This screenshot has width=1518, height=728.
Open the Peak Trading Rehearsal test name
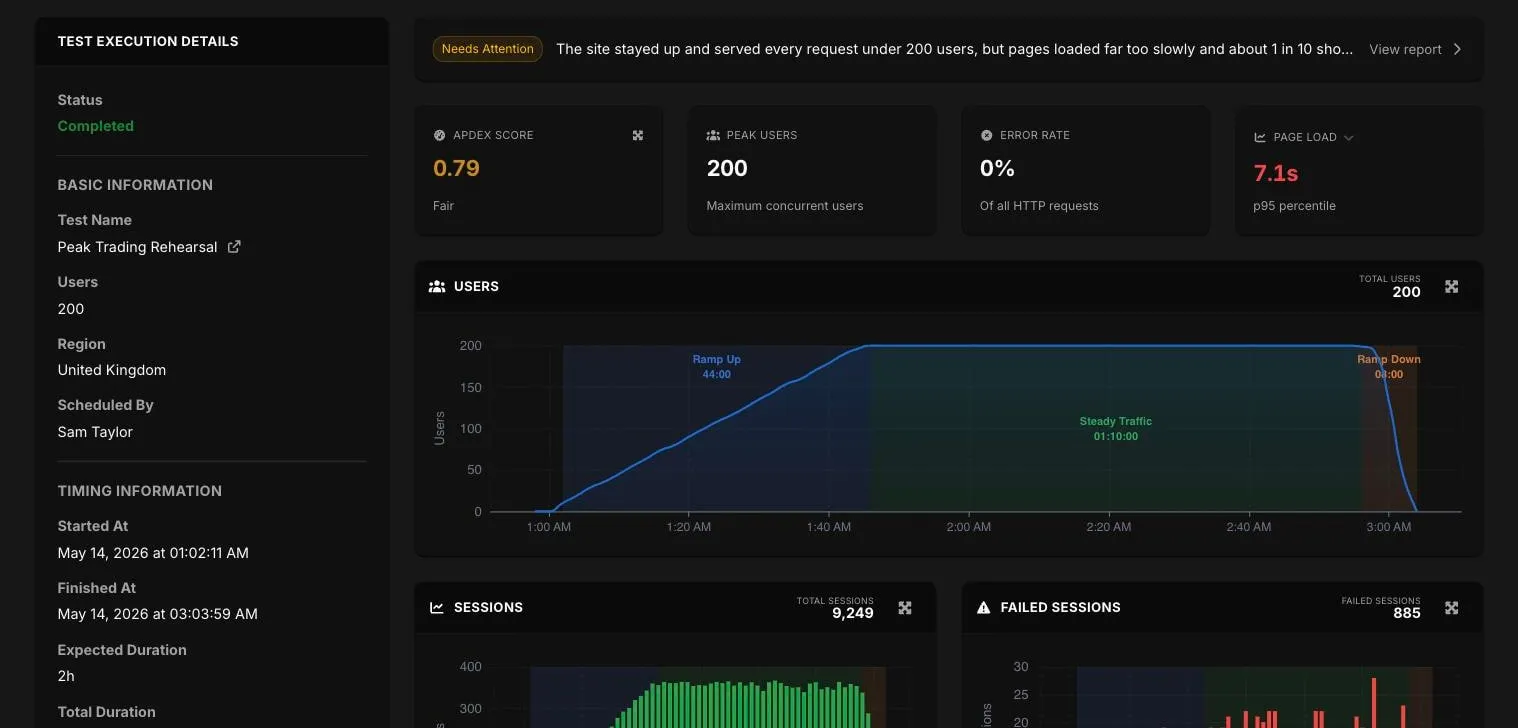(x=137, y=247)
